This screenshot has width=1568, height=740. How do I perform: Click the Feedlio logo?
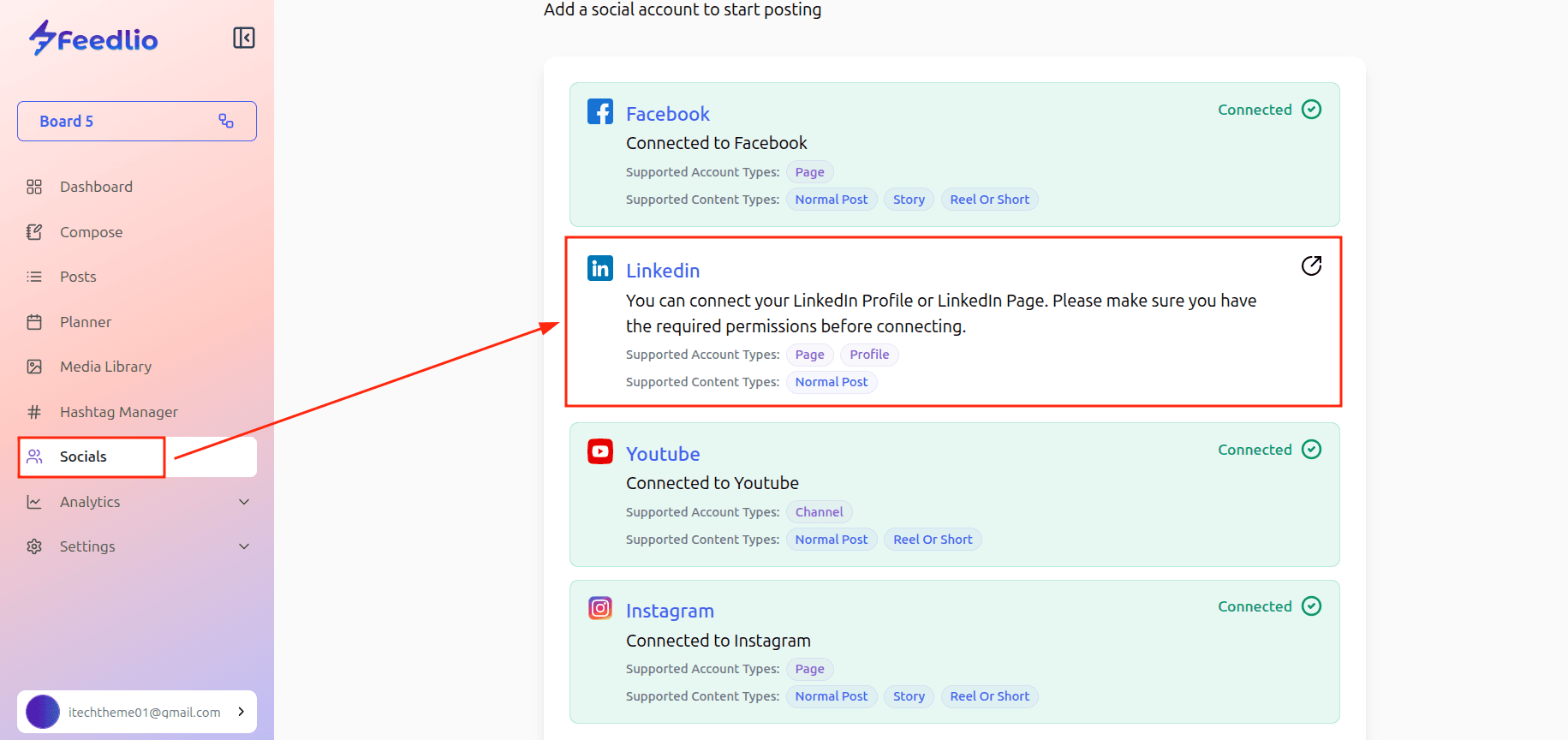tap(93, 39)
